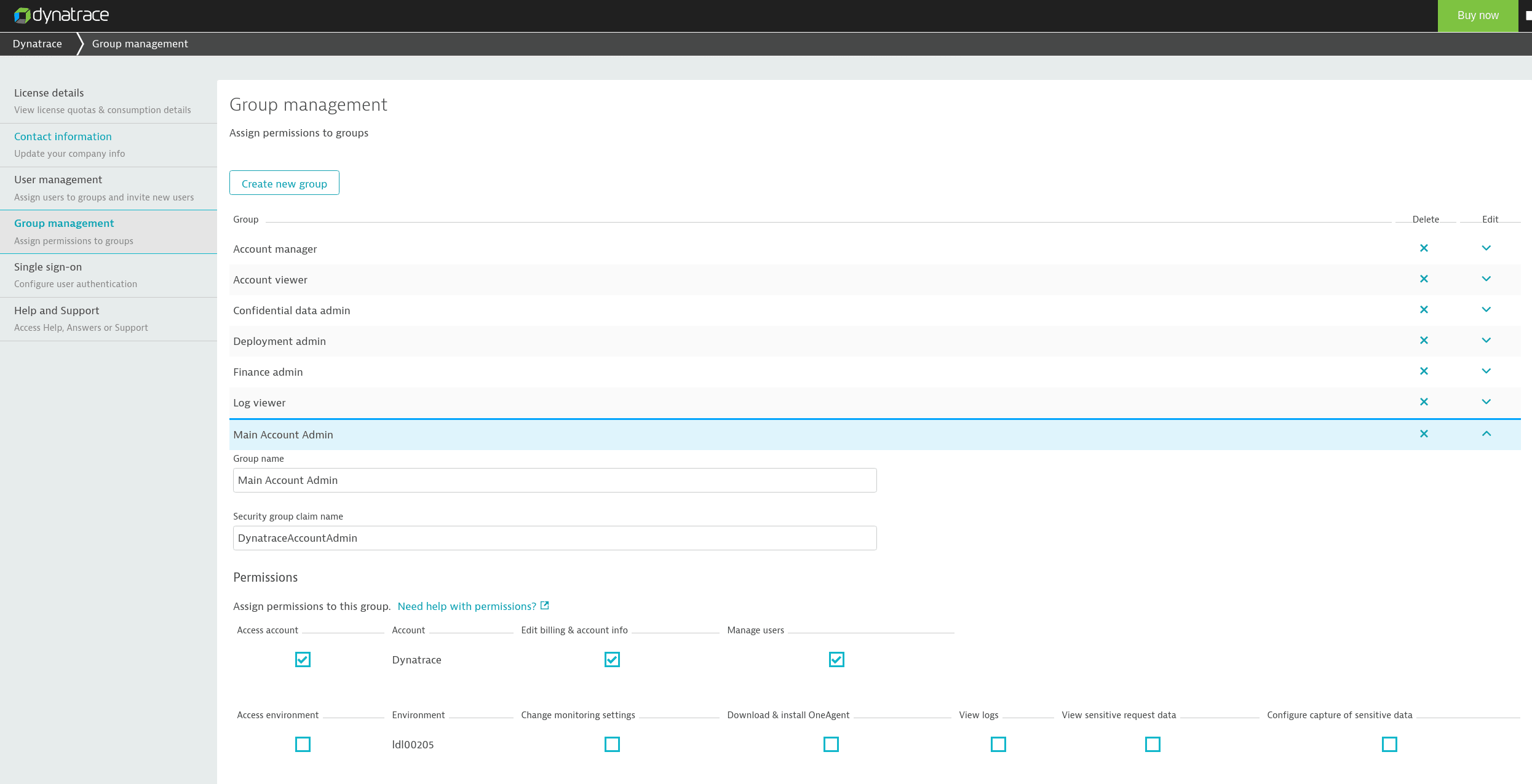Delete the Finance admin group
The height and width of the screenshot is (784, 1532).
(x=1424, y=371)
